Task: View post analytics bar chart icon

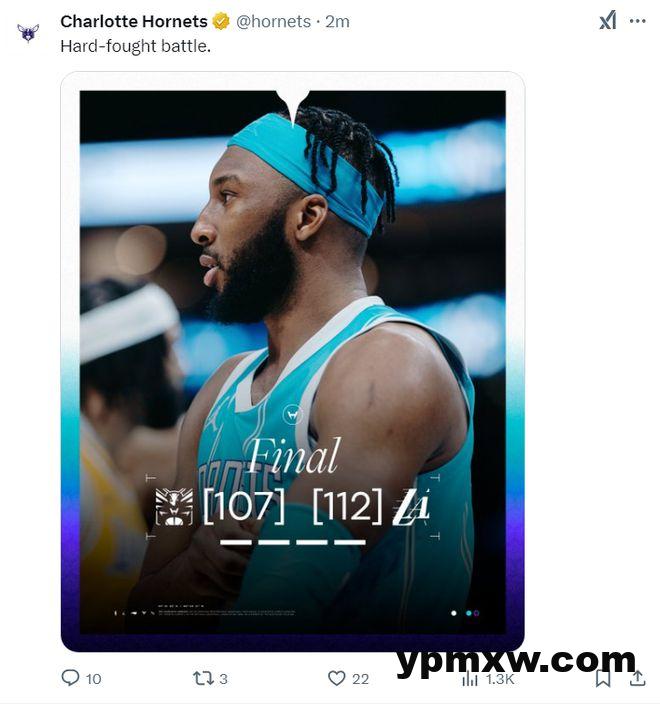Action: [x=470, y=679]
